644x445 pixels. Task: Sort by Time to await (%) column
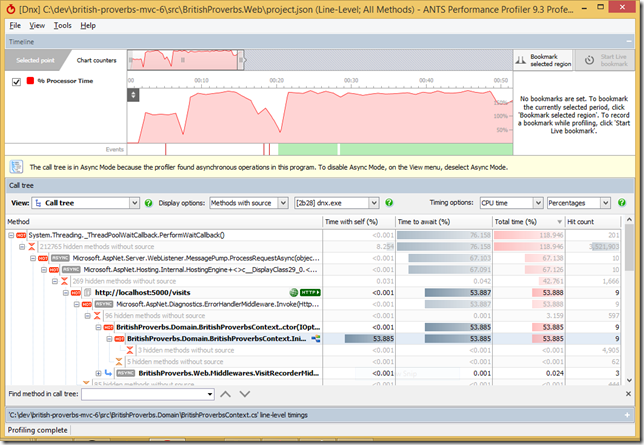click(x=444, y=222)
